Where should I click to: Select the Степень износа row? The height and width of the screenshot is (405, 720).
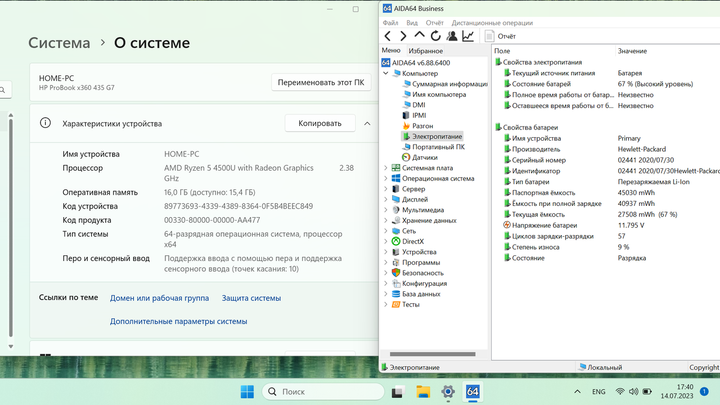[x=611, y=247]
